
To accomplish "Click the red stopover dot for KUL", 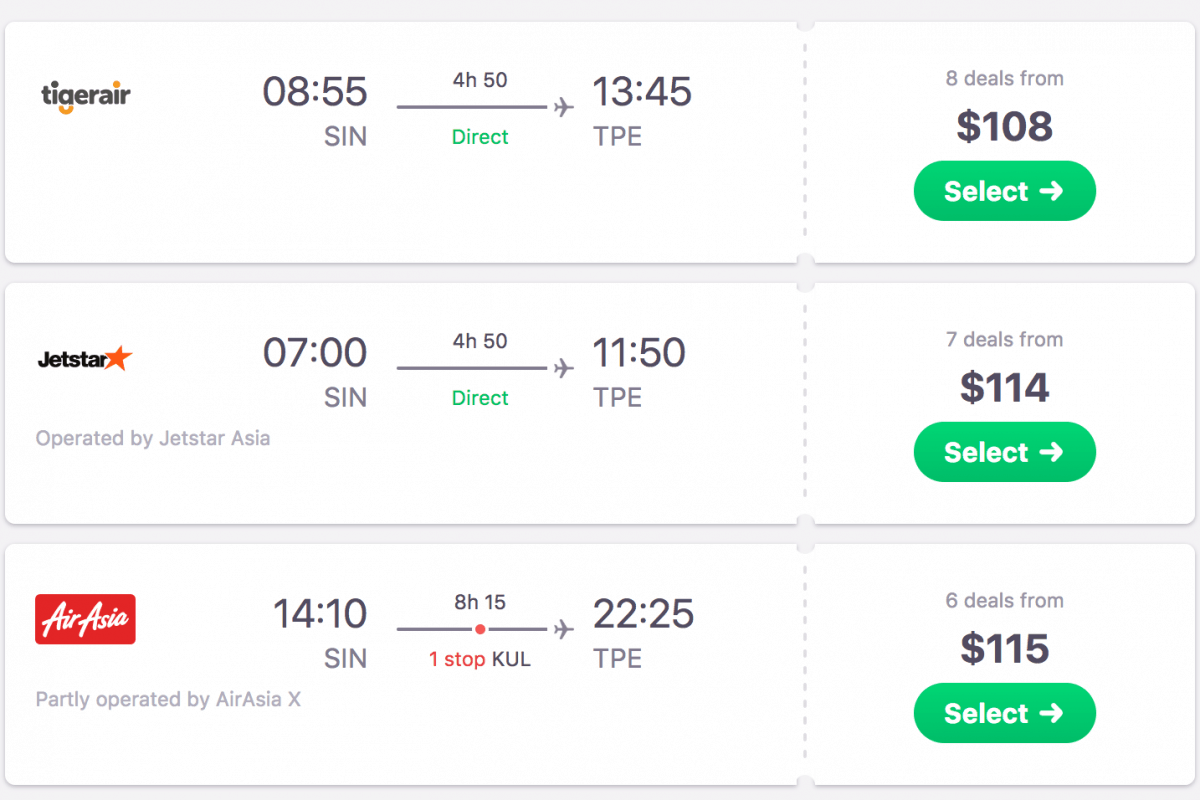I will click(x=480, y=629).
